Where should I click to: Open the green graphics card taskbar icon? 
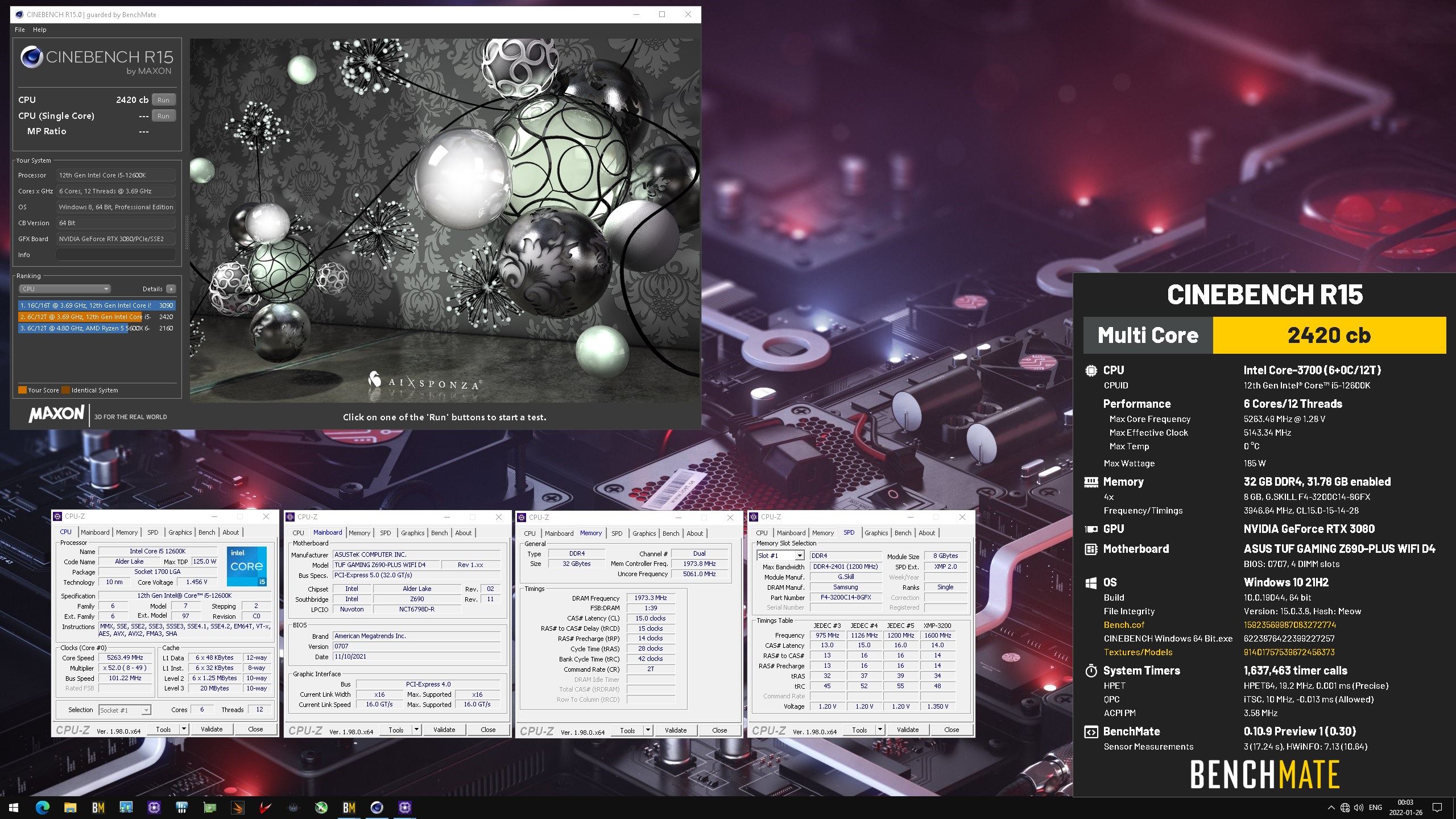pyautogui.click(x=210, y=807)
